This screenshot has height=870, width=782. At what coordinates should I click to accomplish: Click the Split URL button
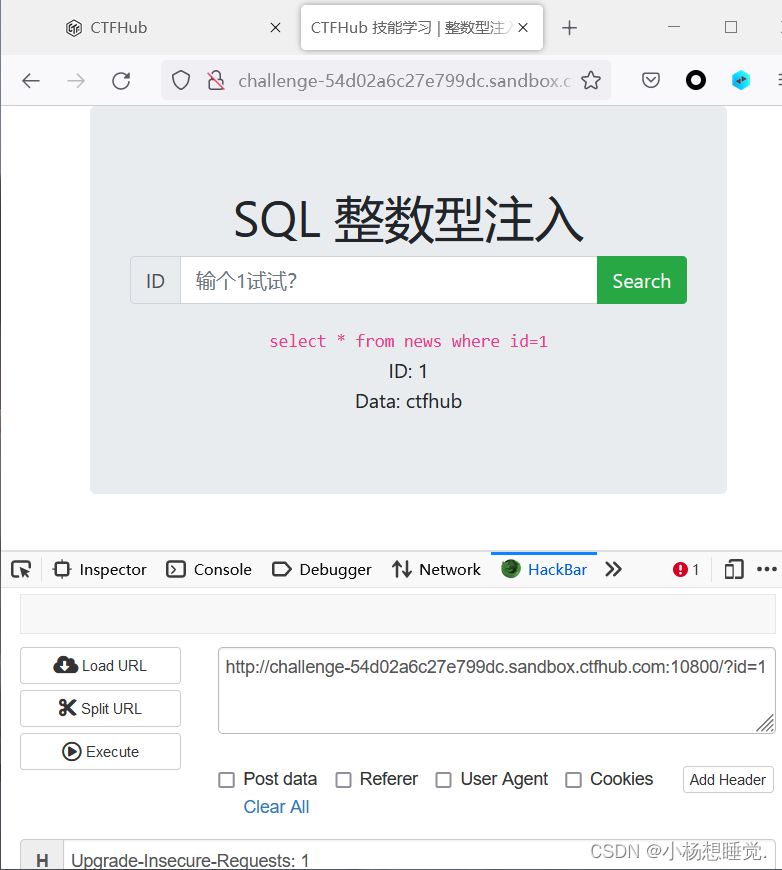(x=100, y=709)
